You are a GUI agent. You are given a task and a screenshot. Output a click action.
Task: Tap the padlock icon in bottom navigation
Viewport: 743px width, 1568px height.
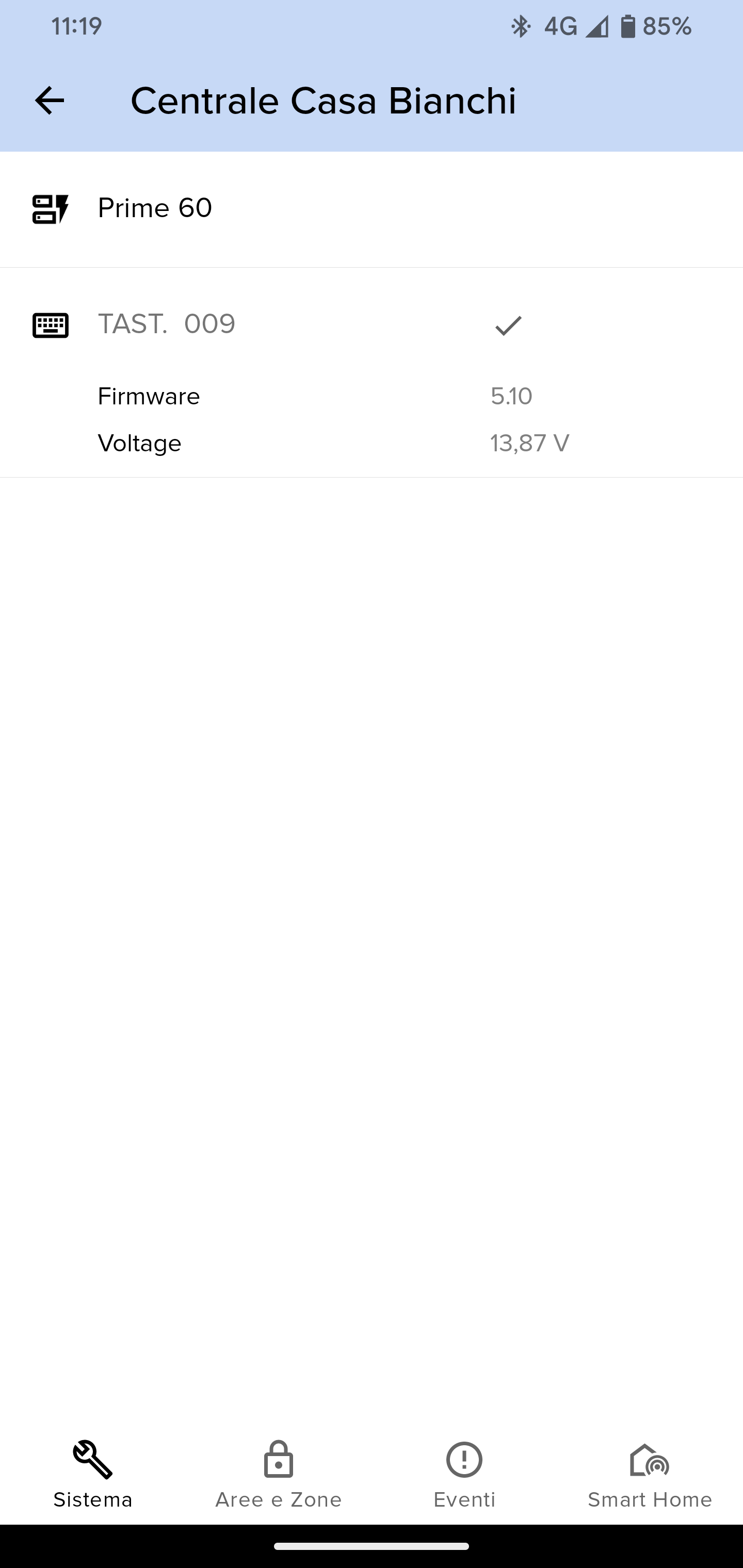278,1459
